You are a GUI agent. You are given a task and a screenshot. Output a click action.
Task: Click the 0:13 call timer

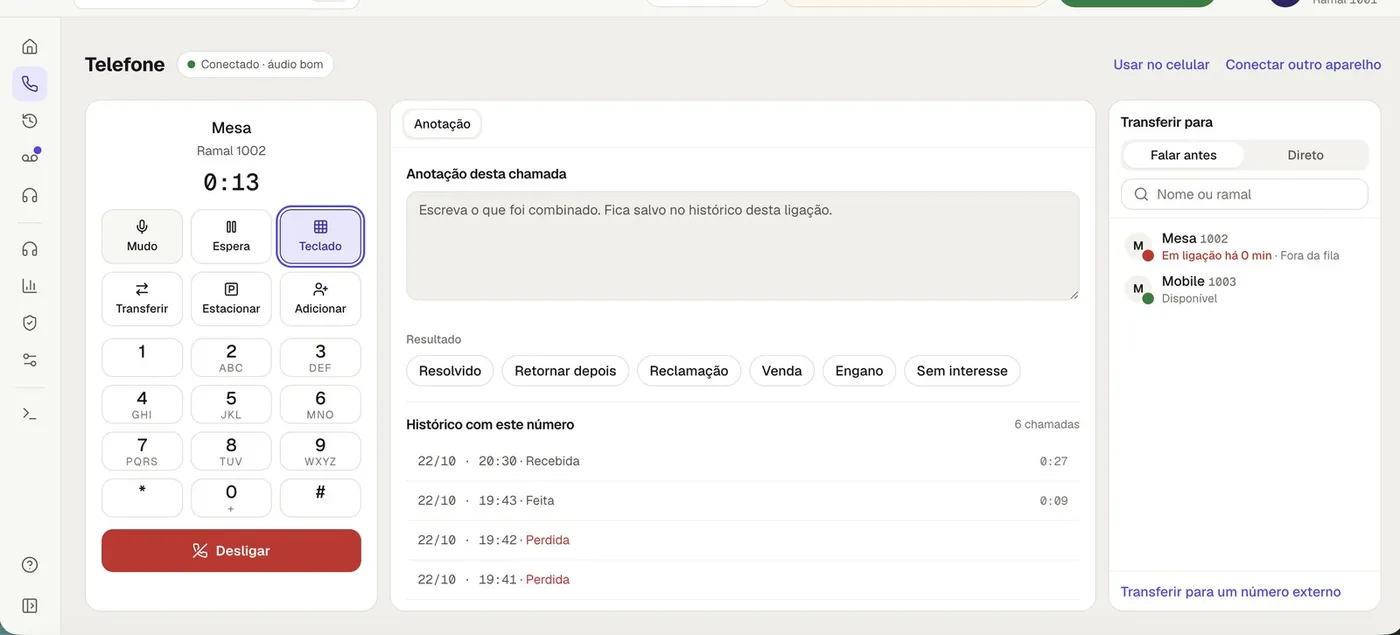click(231, 182)
